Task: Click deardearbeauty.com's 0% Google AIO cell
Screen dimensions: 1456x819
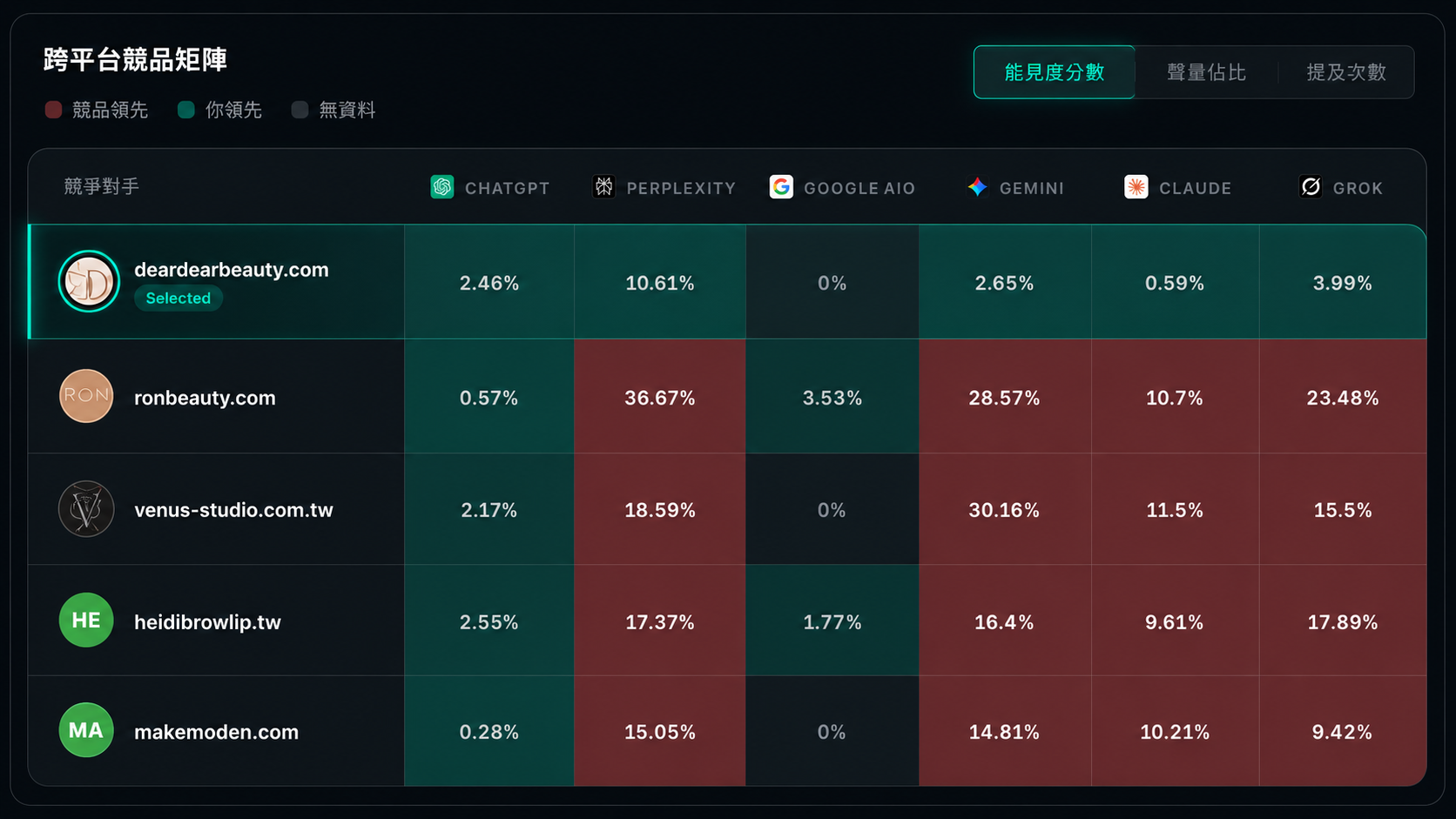Action: [832, 282]
